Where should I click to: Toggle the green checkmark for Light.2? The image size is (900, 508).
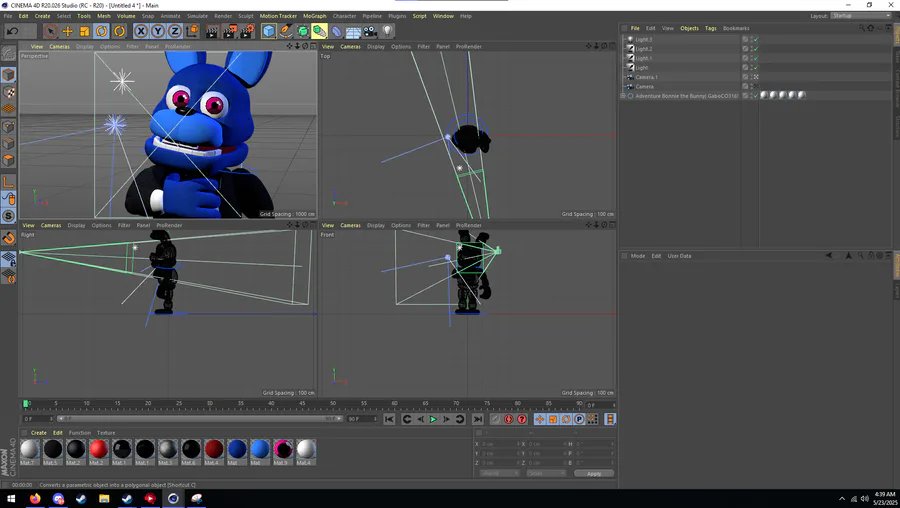point(756,49)
